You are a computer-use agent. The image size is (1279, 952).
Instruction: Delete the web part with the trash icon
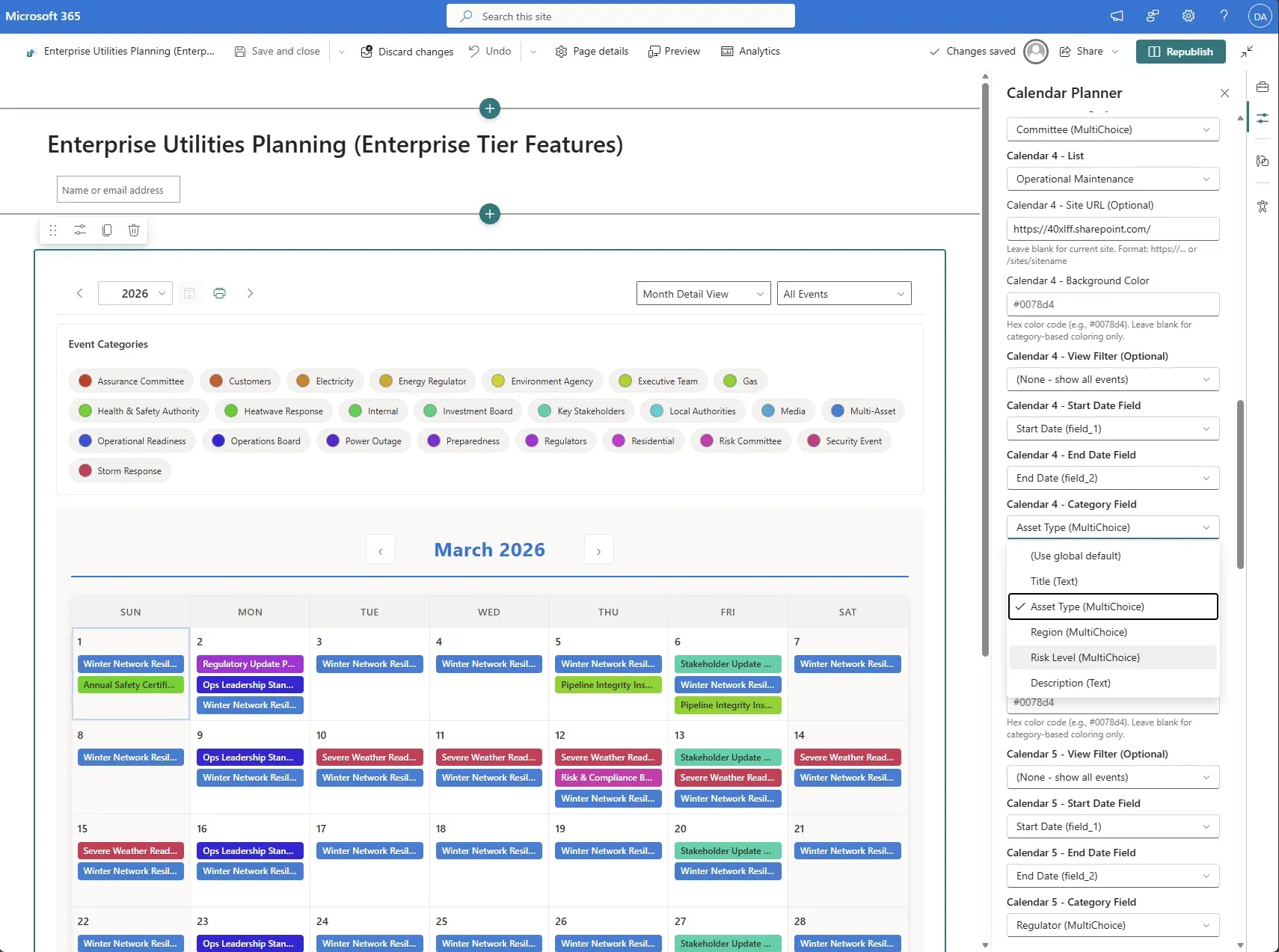[x=134, y=230]
